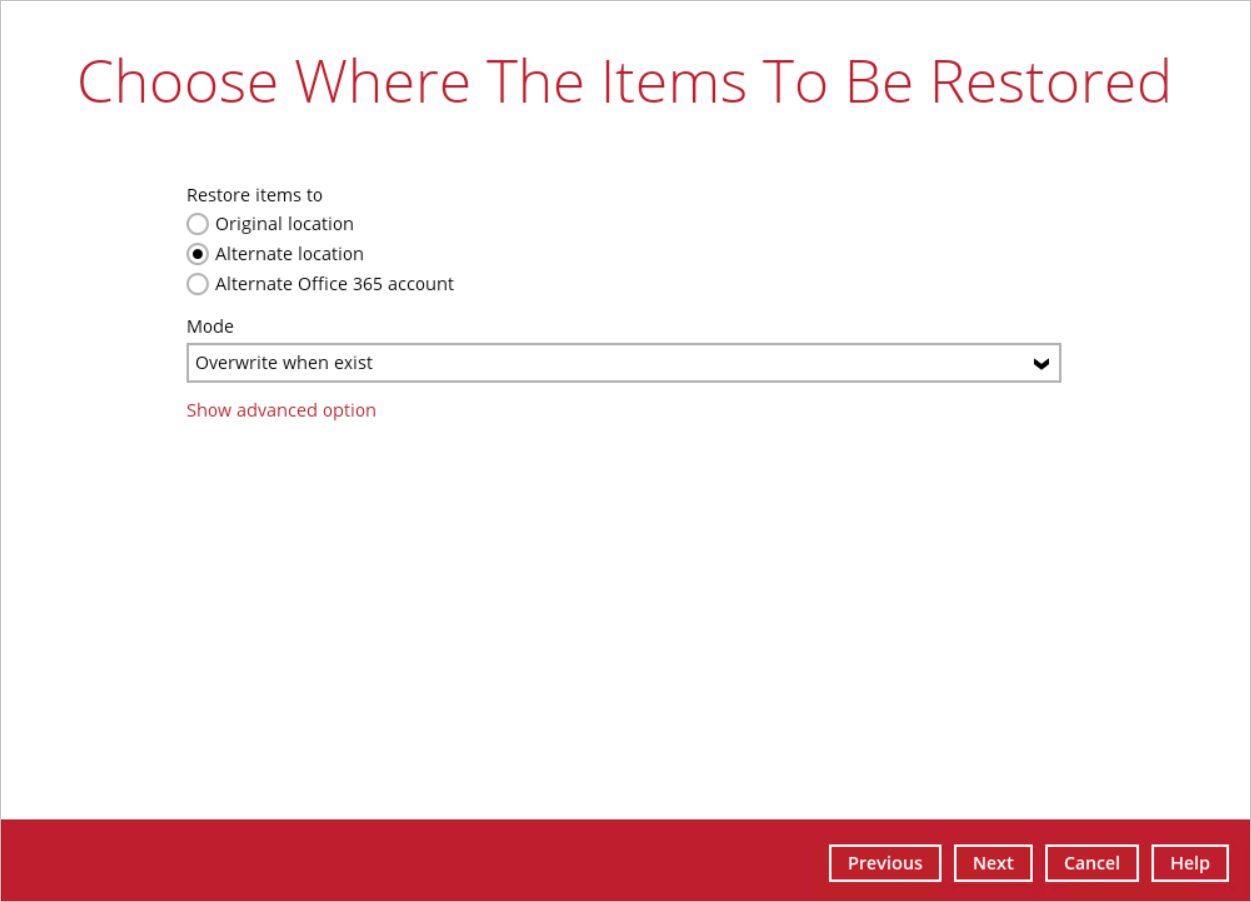
Task: Open the Help button
Action: pyautogui.click(x=1190, y=863)
